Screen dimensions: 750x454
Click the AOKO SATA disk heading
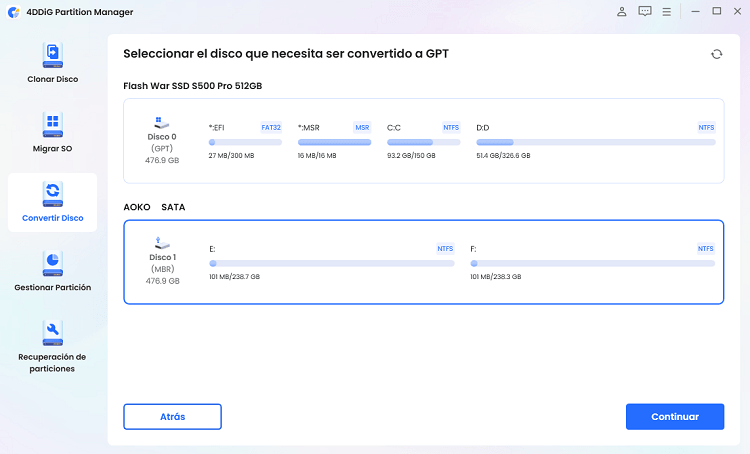[154, 207]
